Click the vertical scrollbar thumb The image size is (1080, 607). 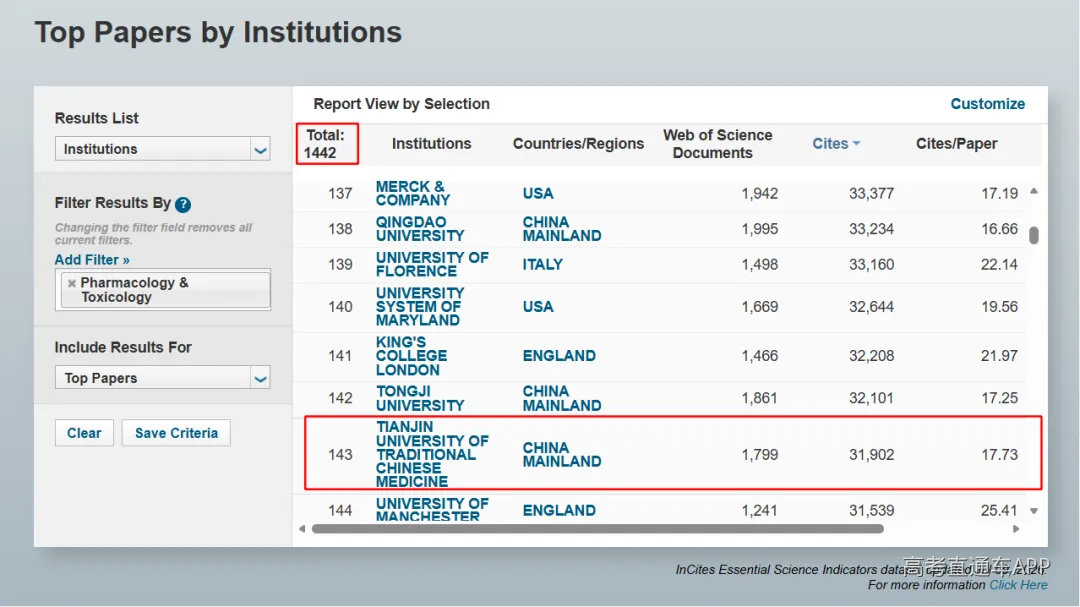click(1034, 235)
